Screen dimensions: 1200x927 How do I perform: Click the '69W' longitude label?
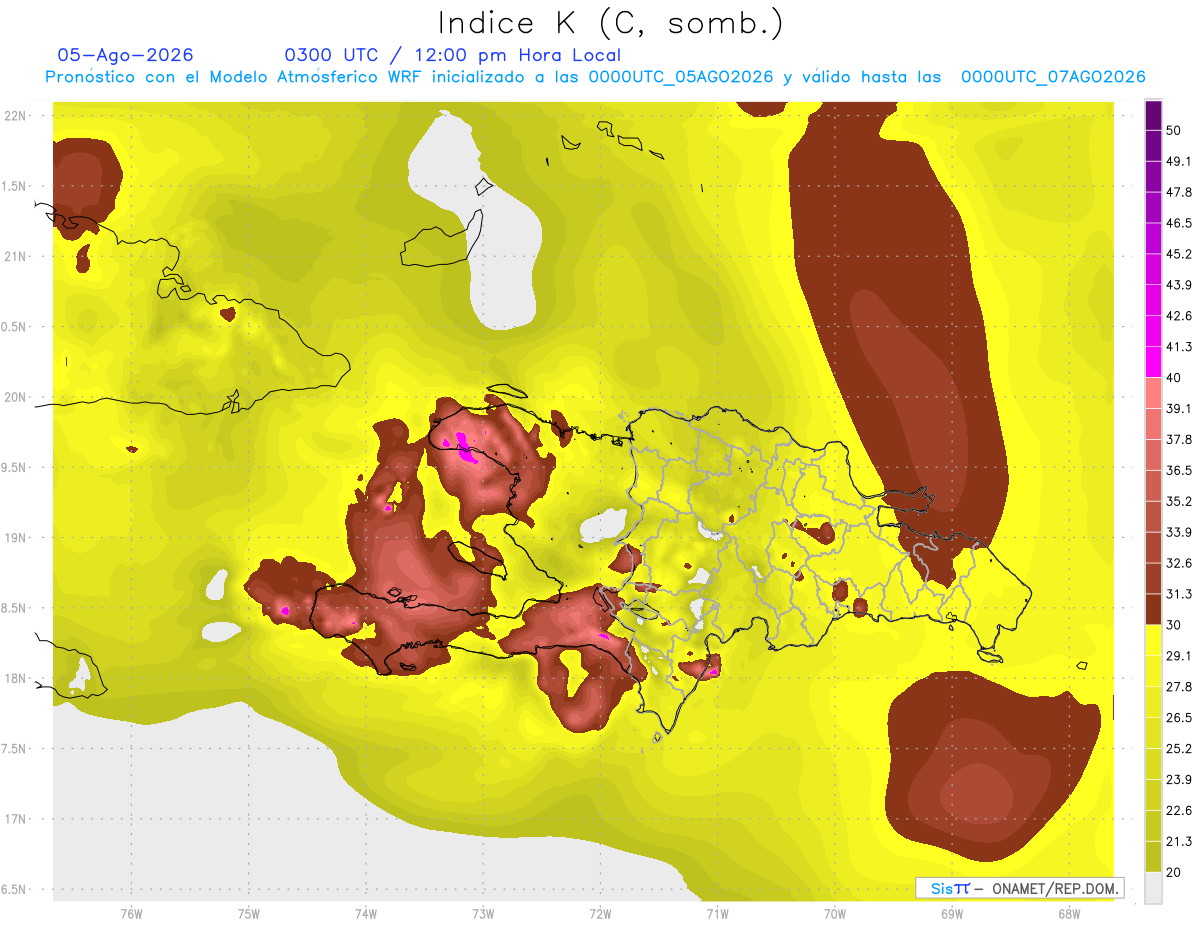click(x=952, y=914)
